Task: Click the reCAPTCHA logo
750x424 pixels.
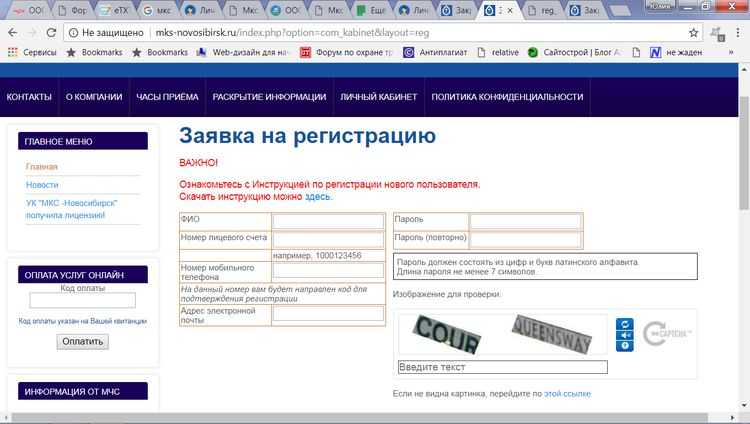Action: coord(666,334)
